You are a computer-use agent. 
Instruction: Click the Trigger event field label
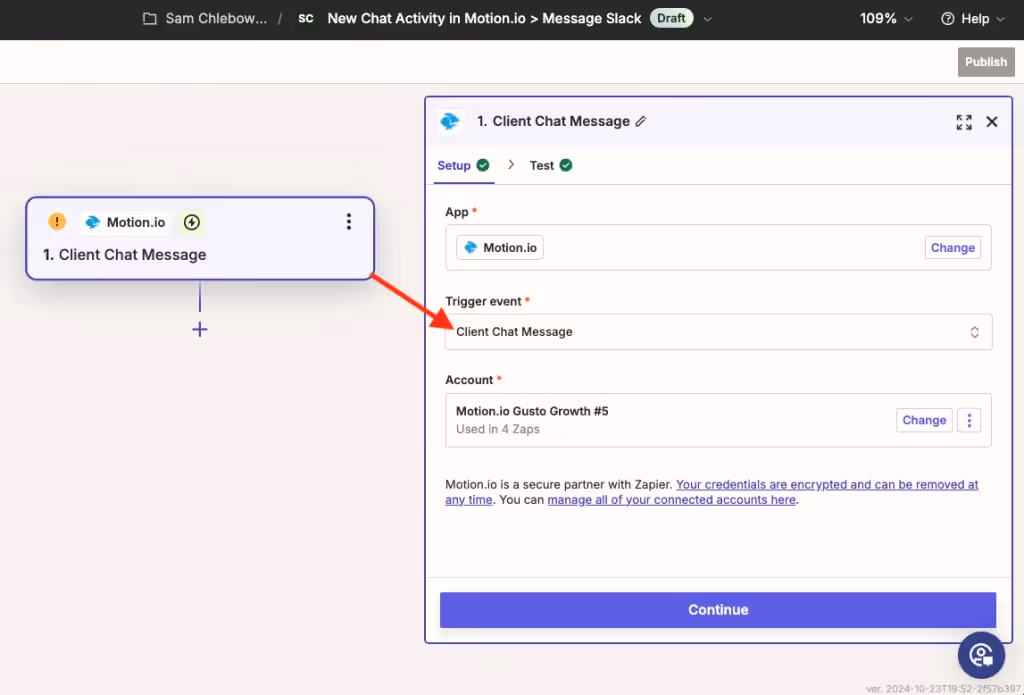tap(483, 301)
